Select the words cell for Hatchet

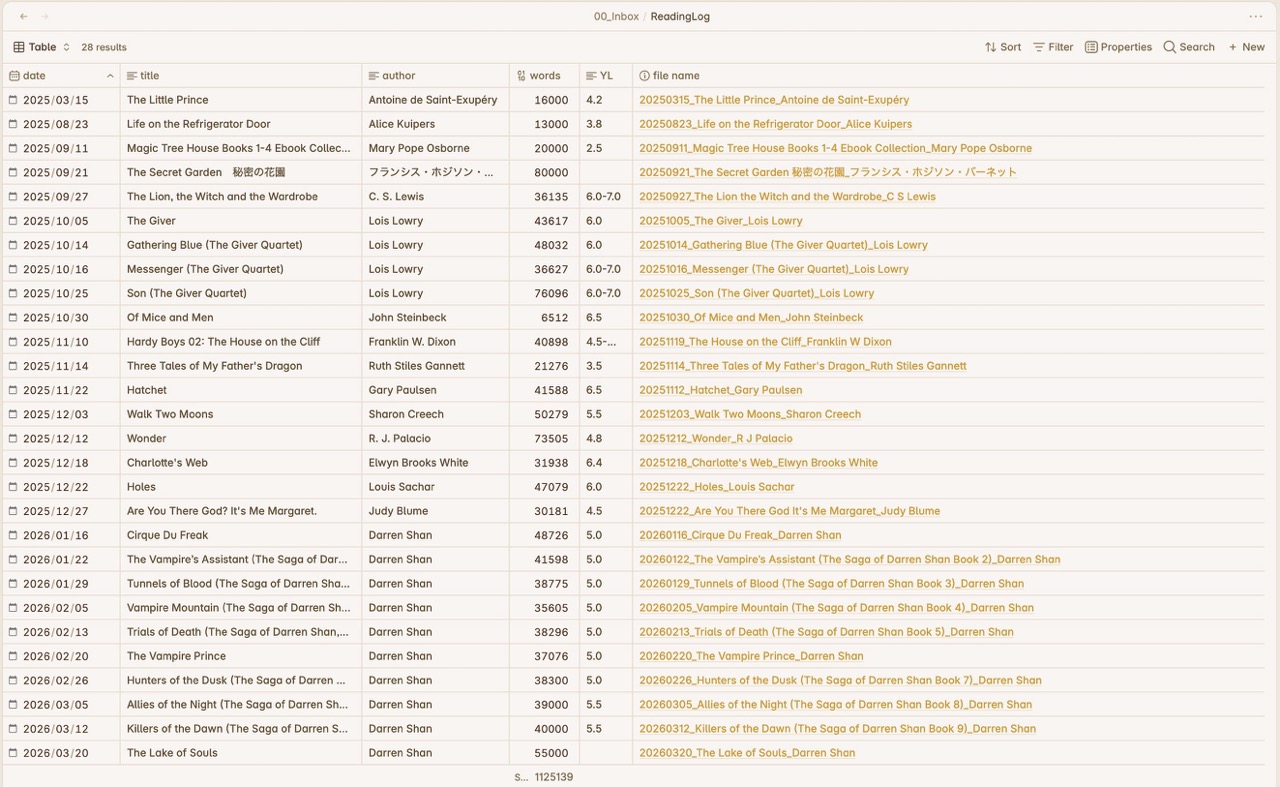[x=550, y=390]
